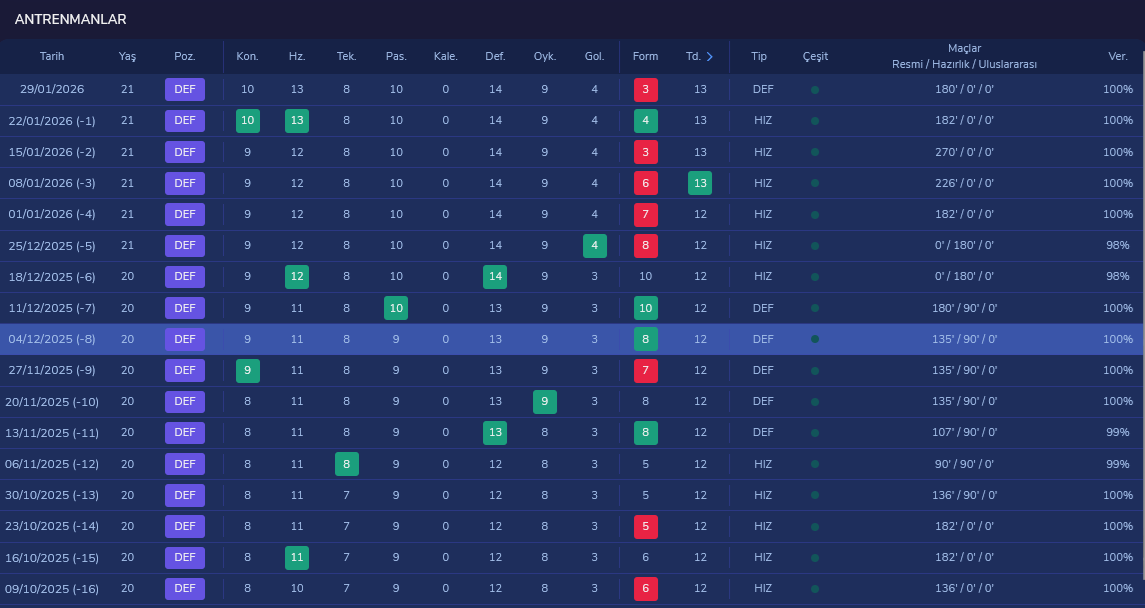Click the Çeşit dot in the 13/11/2025 (-11) row

tap(815, 433)
